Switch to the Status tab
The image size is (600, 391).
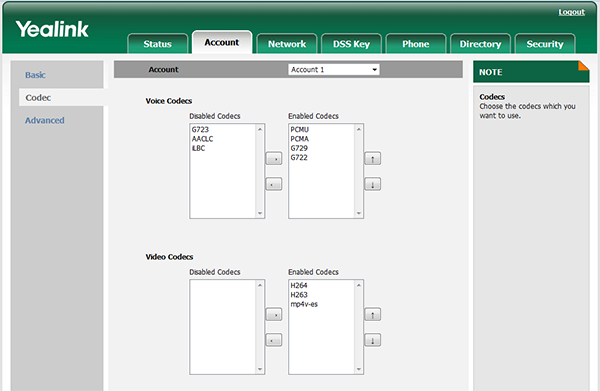point(158,44)
